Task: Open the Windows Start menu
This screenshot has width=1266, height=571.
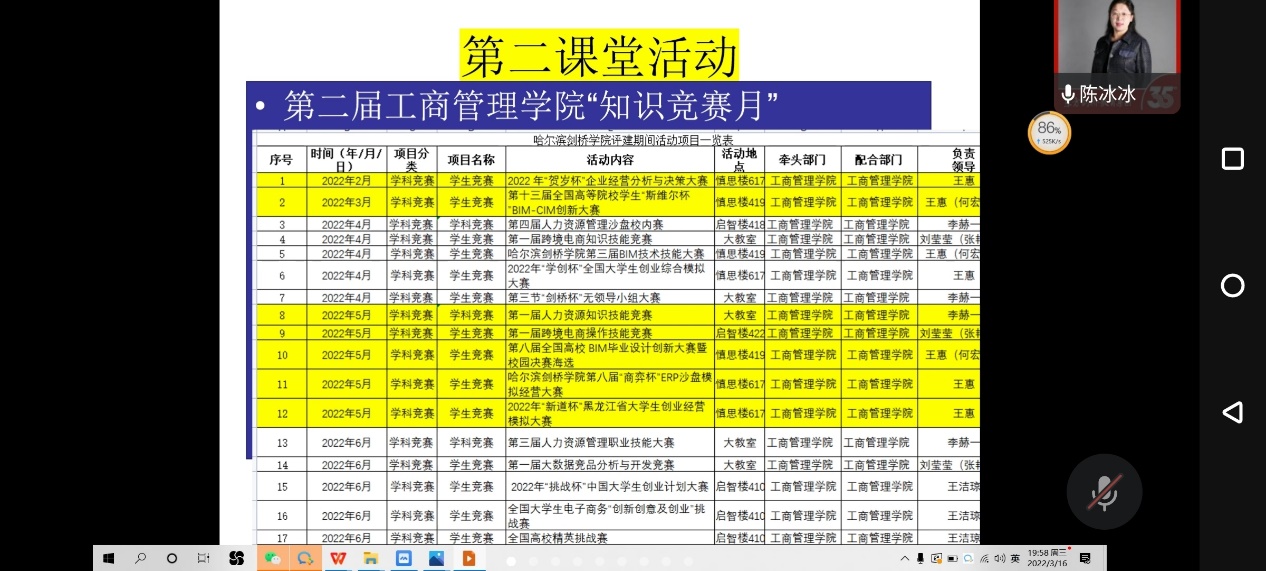Action: 109,558
